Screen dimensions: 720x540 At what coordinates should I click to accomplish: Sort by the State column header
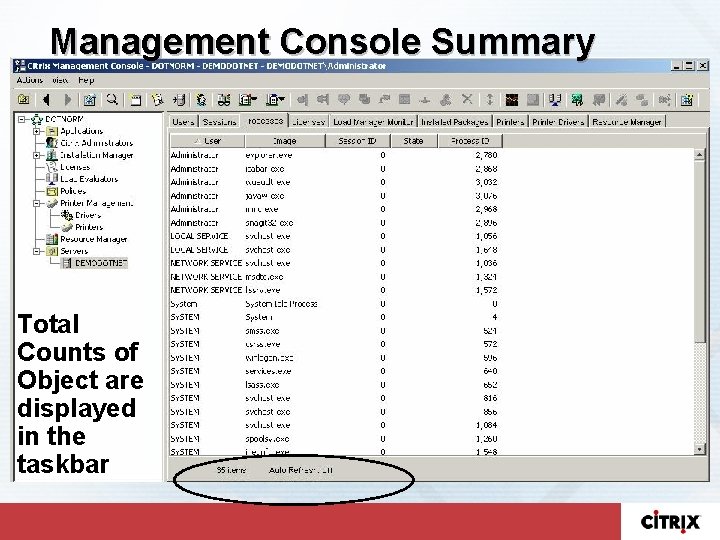tap(413, 141)
